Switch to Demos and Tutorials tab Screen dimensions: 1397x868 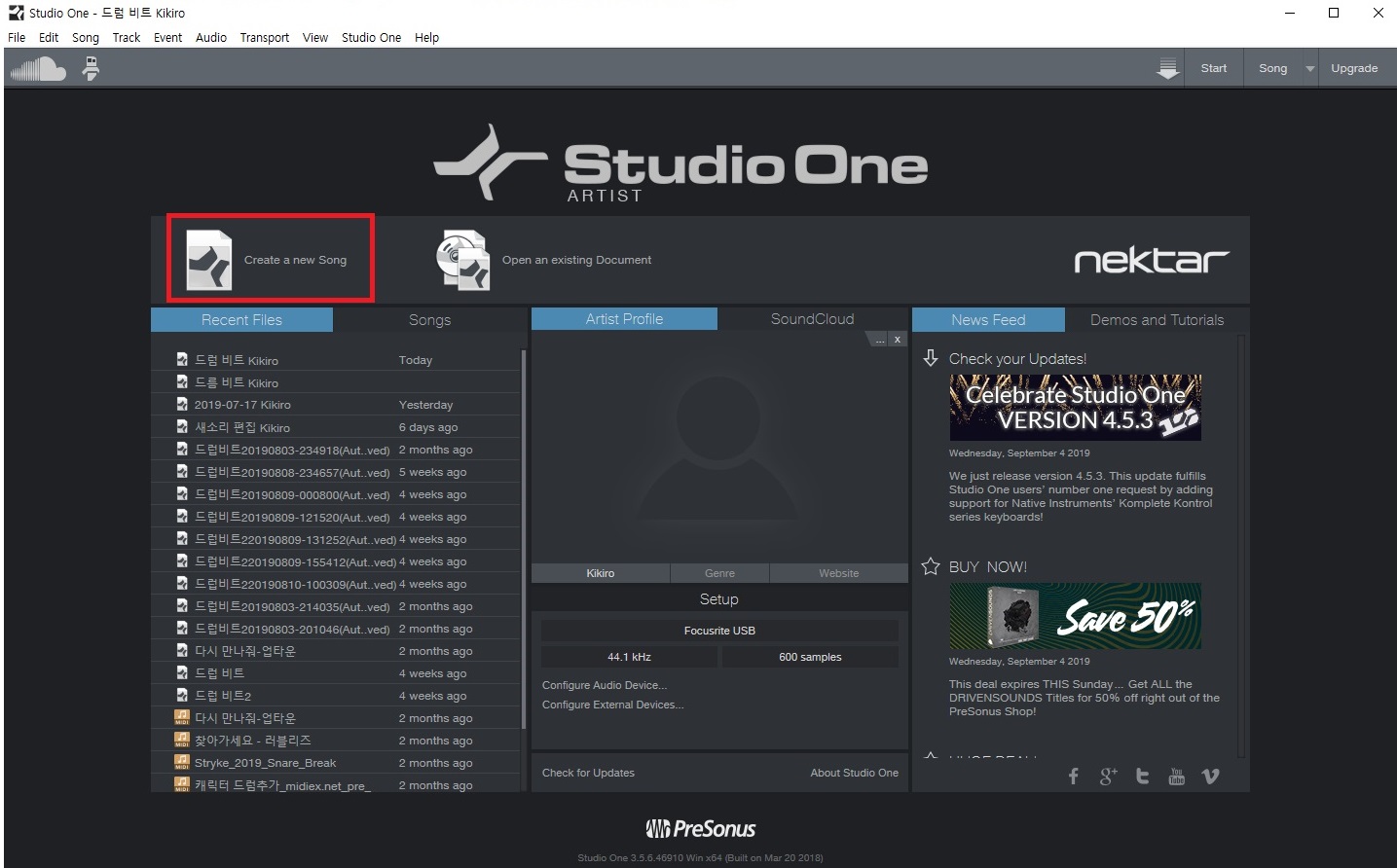pos(1157,319)
